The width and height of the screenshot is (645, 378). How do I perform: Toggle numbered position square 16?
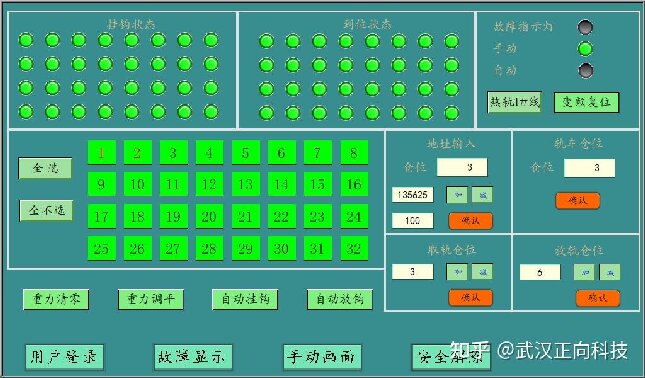click(x=354, y=184)
